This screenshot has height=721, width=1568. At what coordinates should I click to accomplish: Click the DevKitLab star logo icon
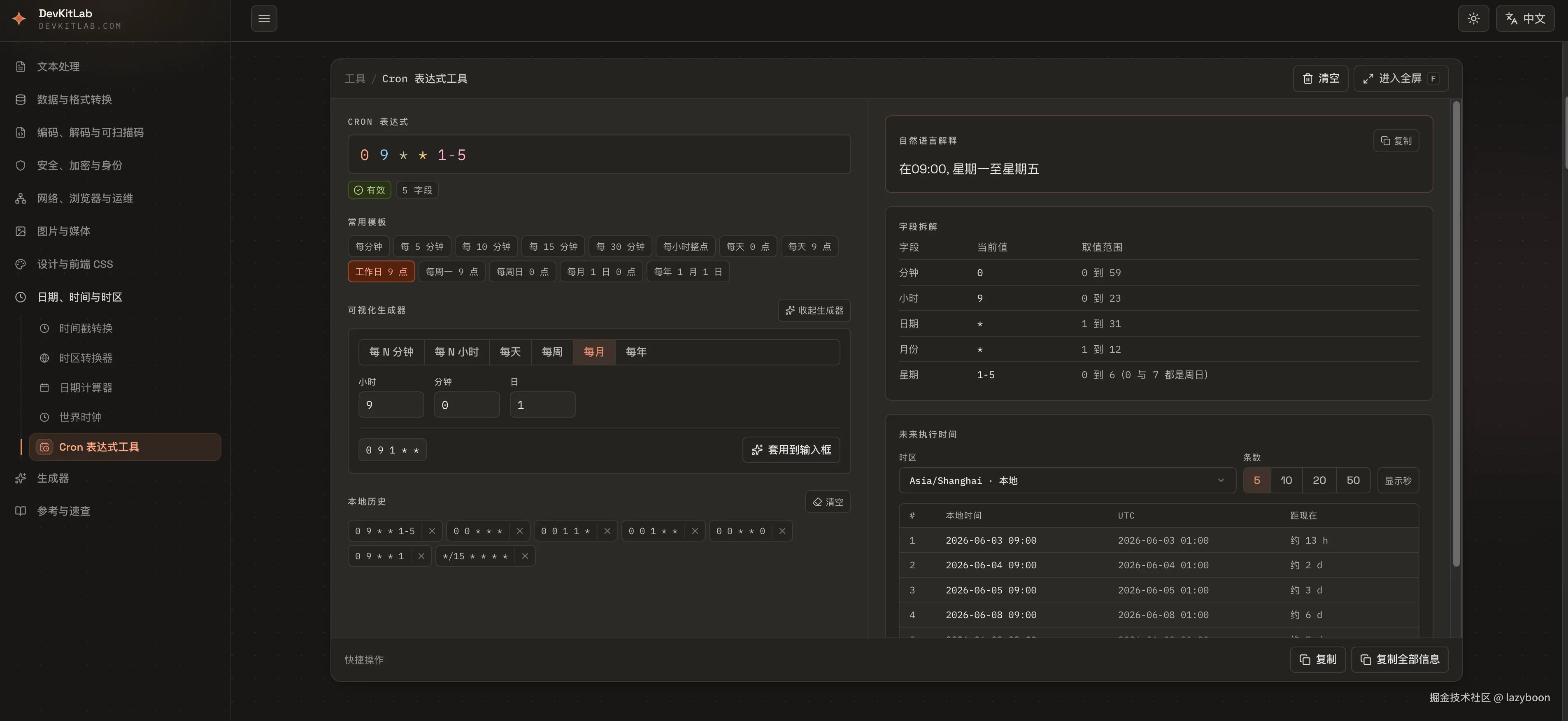tap(19, 18)
